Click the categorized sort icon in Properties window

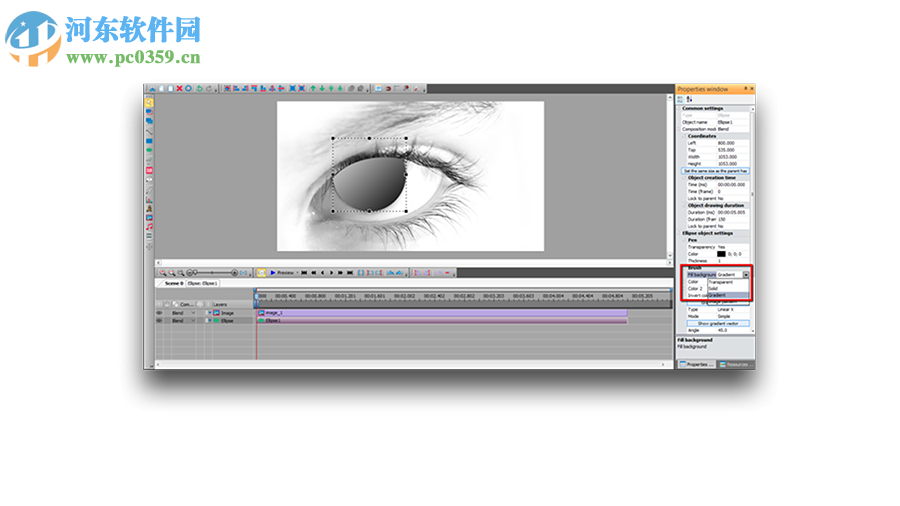pos(680,99)
